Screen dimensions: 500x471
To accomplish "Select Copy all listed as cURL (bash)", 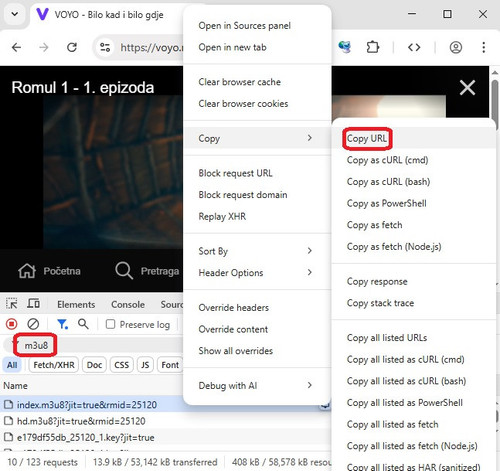I will [414, 381].
